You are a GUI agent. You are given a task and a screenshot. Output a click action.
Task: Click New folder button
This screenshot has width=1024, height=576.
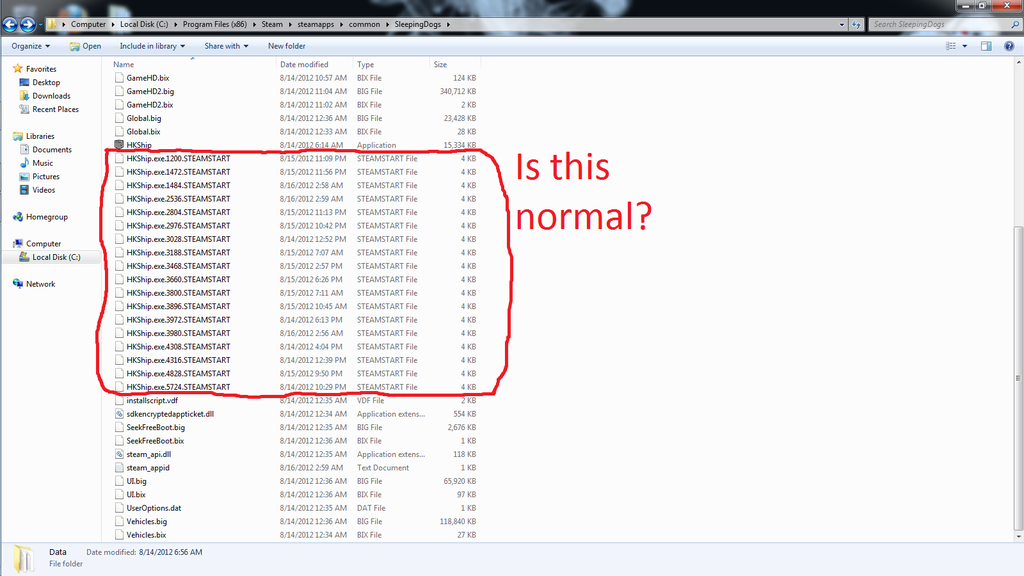286,46
